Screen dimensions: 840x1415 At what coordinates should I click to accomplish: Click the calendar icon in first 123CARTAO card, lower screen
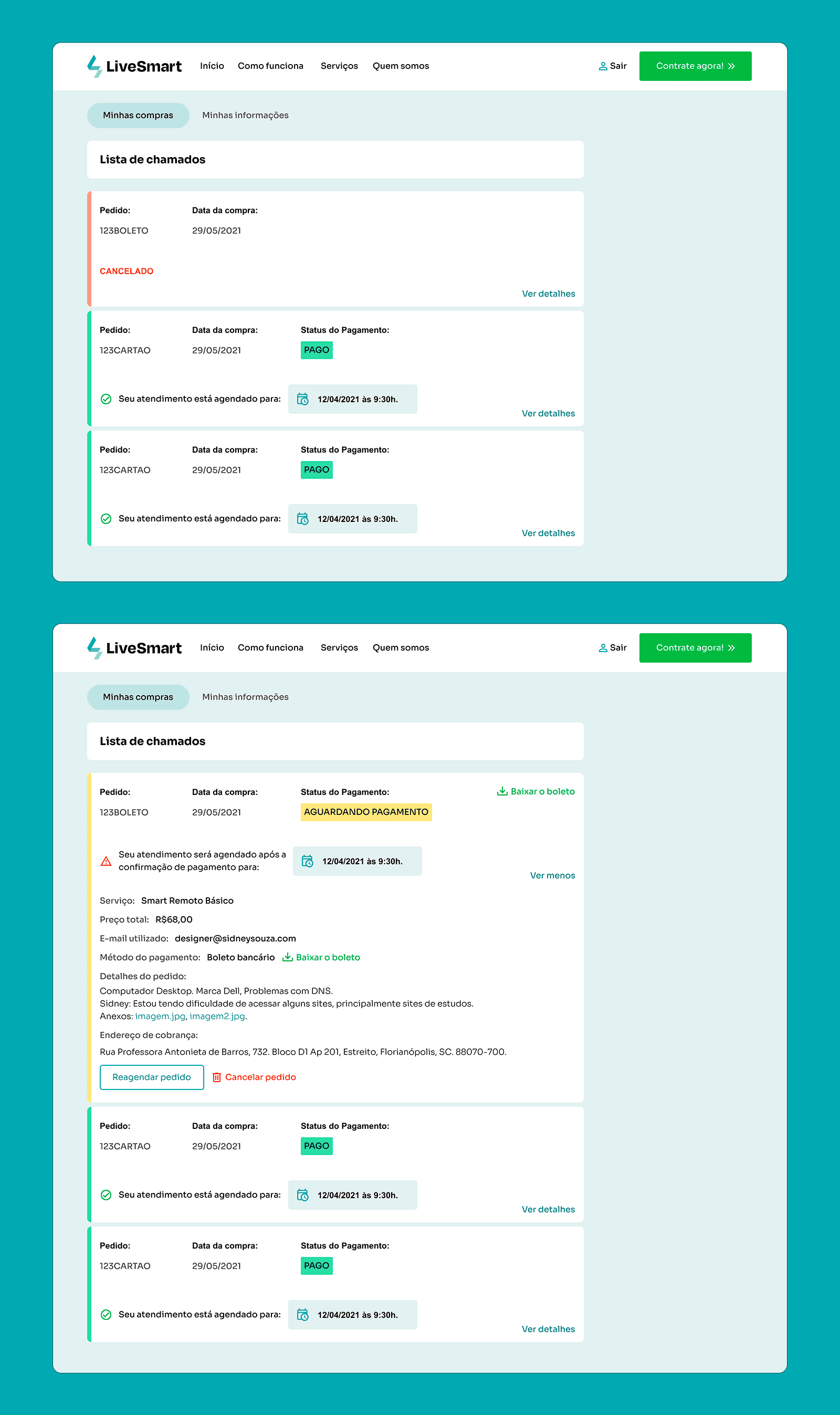[303, 1195]
